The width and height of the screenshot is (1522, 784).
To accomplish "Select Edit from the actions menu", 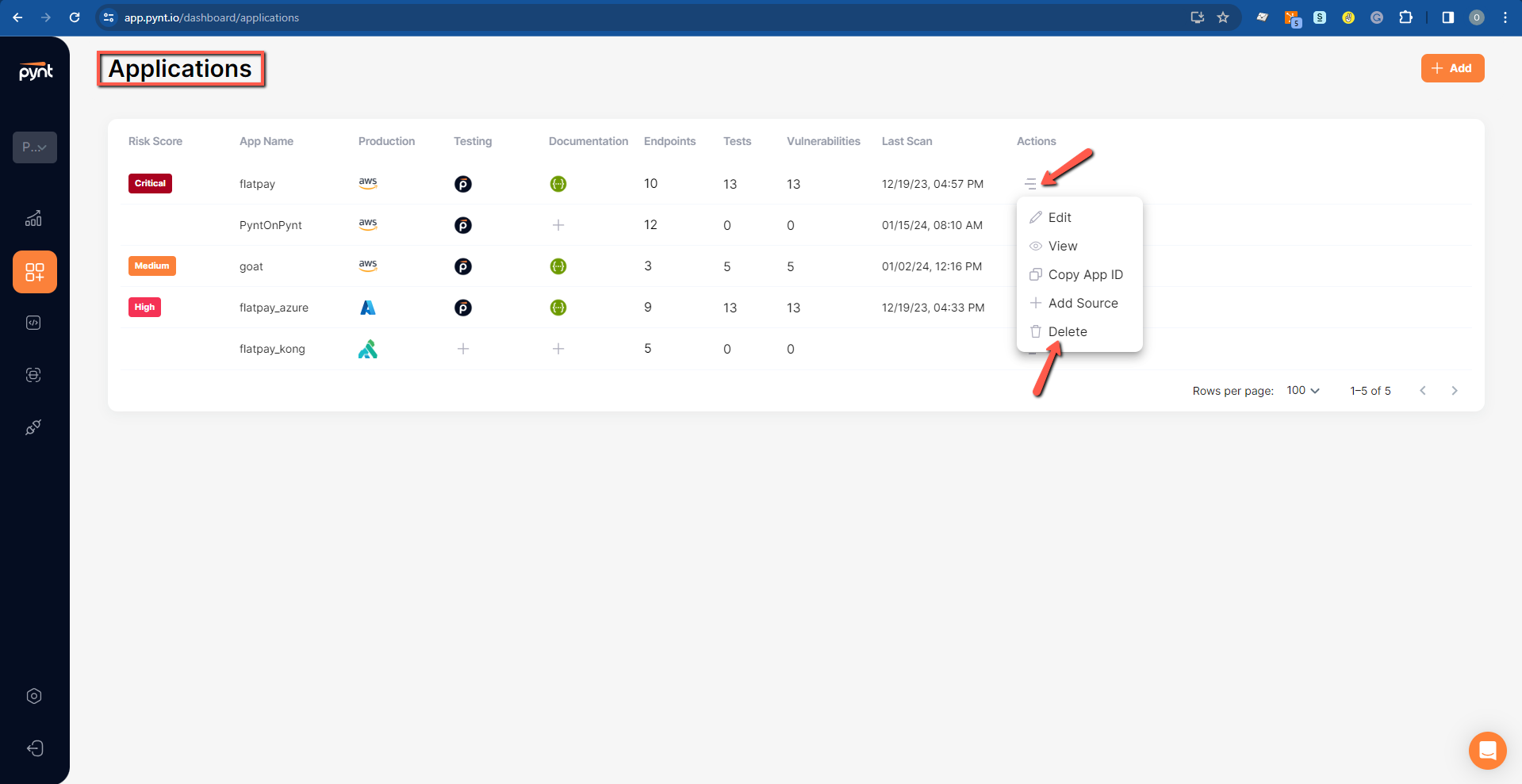I will pos(1060,217).
